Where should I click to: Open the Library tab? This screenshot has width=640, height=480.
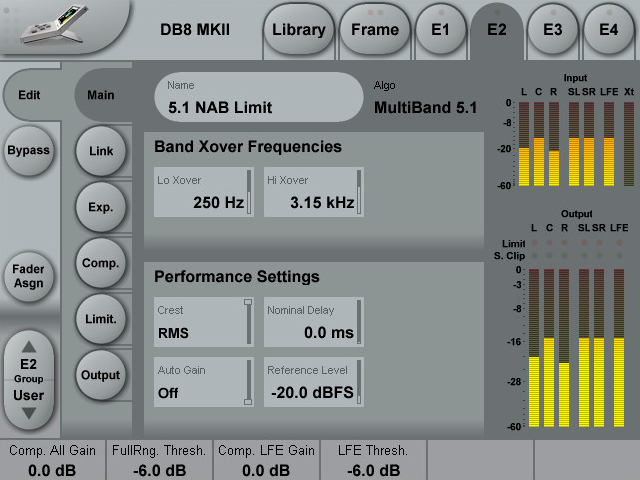click(x=299, y=29)
